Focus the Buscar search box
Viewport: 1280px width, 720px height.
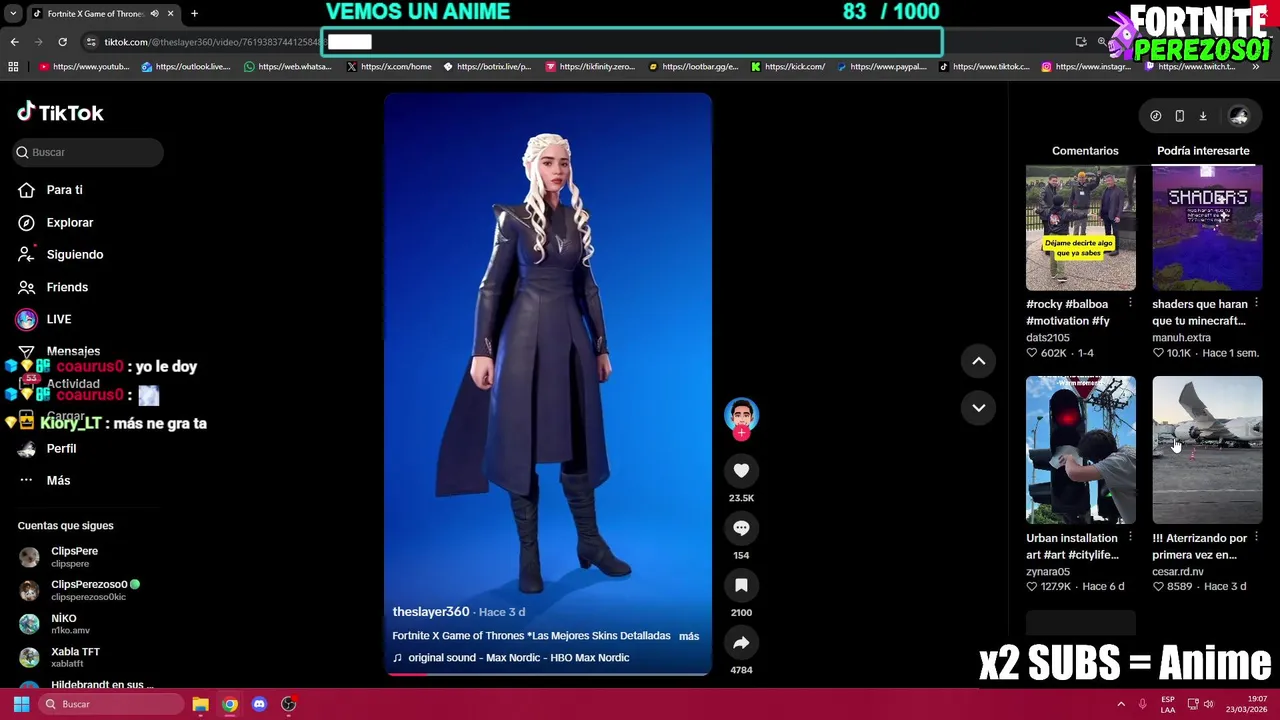click(x=89, y=152)
